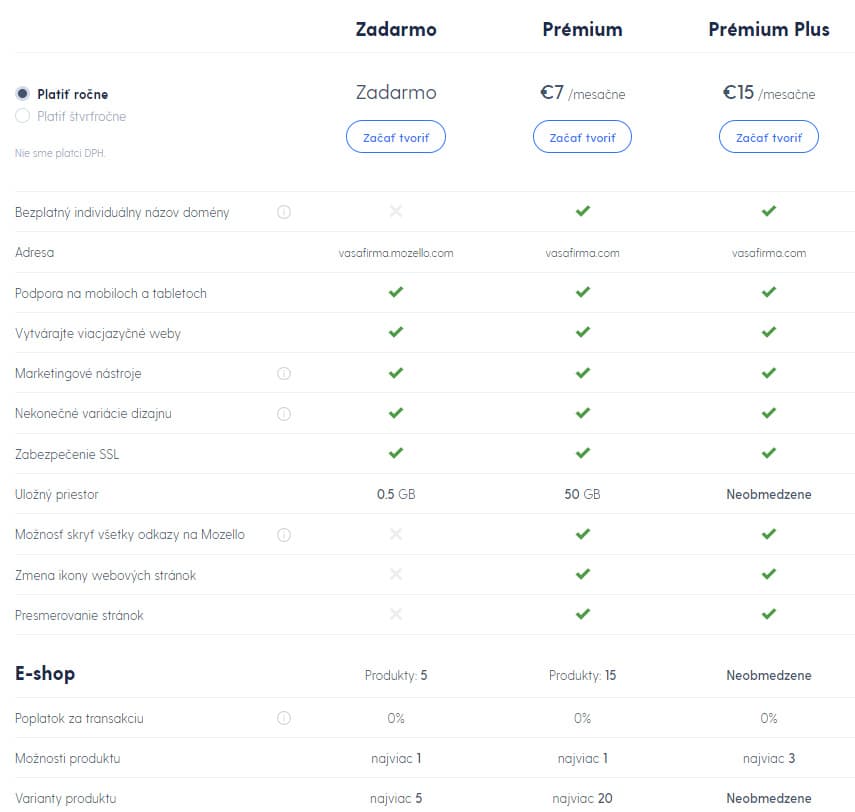Click the Platiť štvrťročne label text

81,116
